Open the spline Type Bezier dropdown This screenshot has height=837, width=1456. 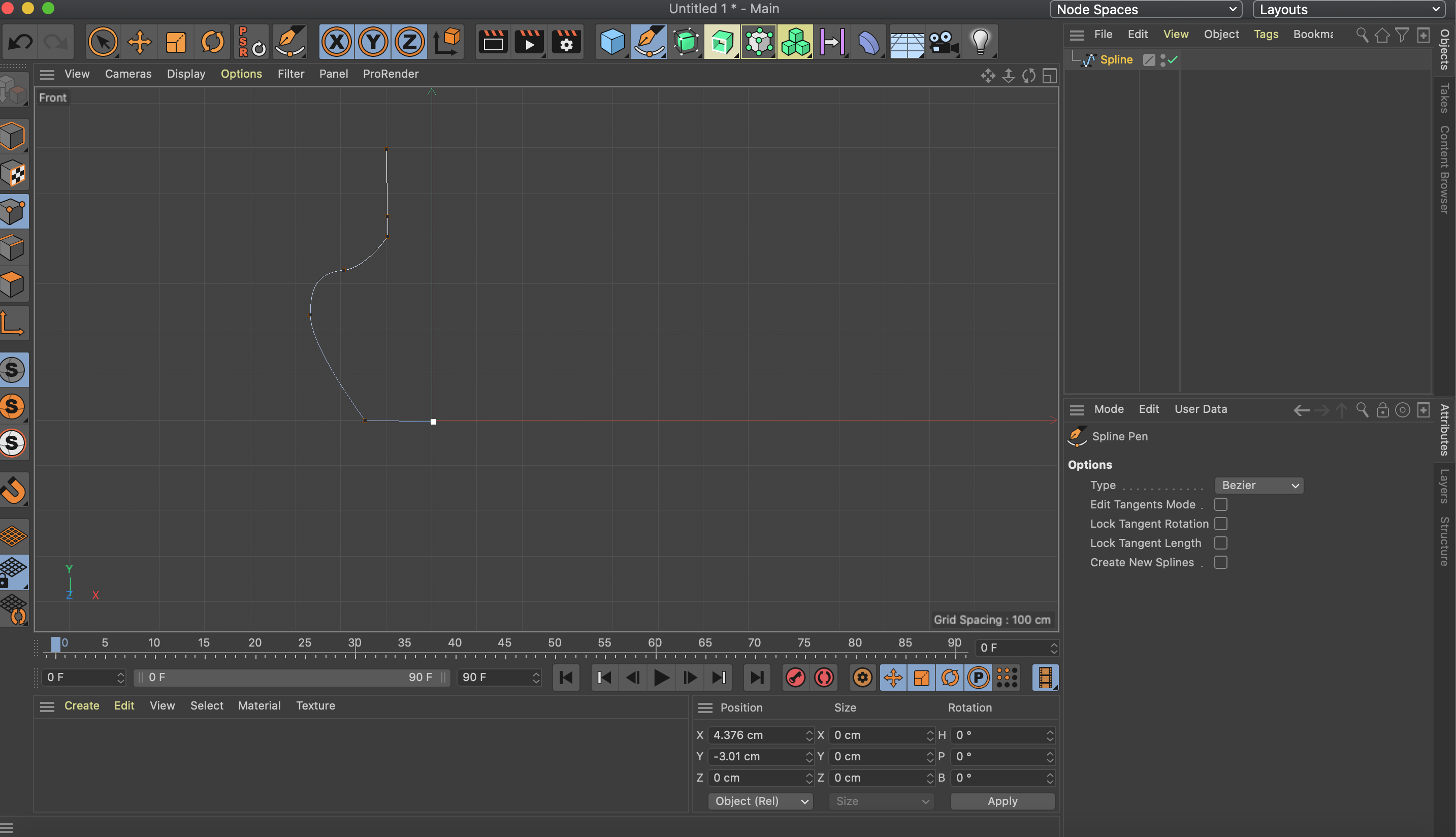pyautogui.click(x=1259, y=485)
